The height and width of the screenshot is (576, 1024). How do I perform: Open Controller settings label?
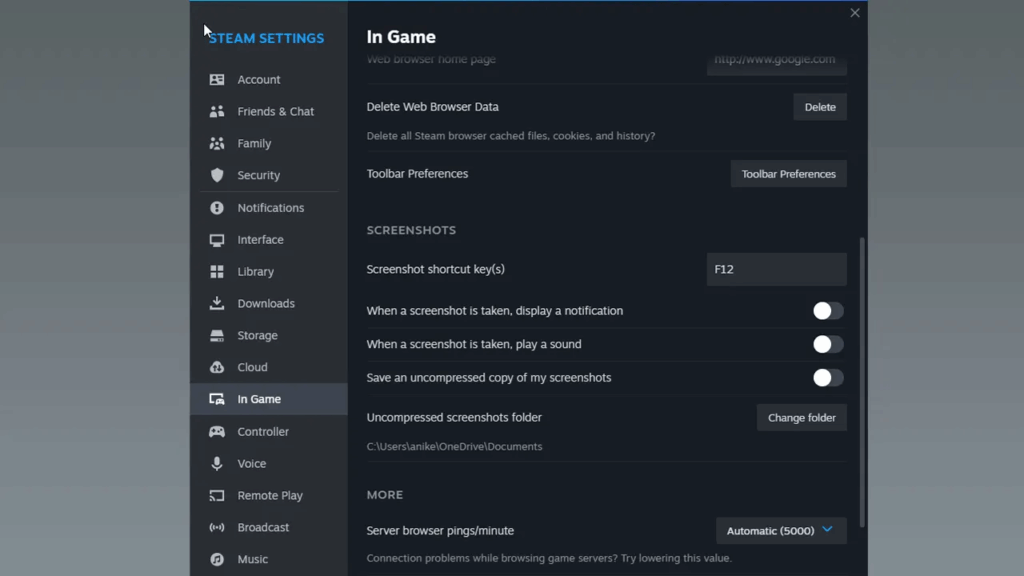click(263, 432)
